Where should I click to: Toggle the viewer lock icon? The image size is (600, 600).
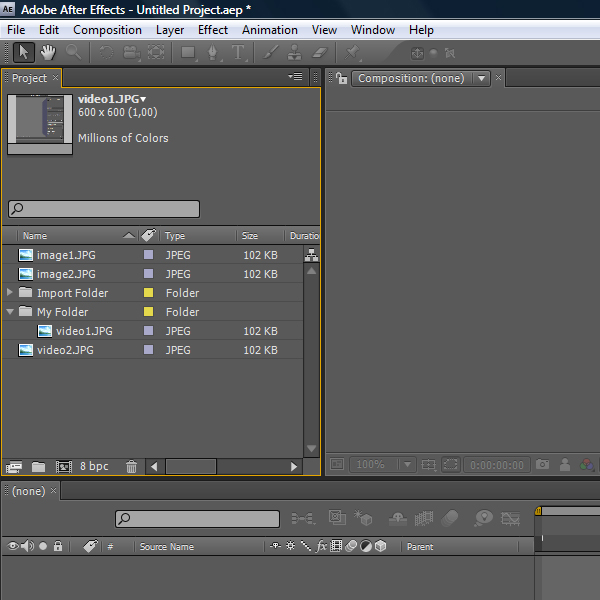341,78
